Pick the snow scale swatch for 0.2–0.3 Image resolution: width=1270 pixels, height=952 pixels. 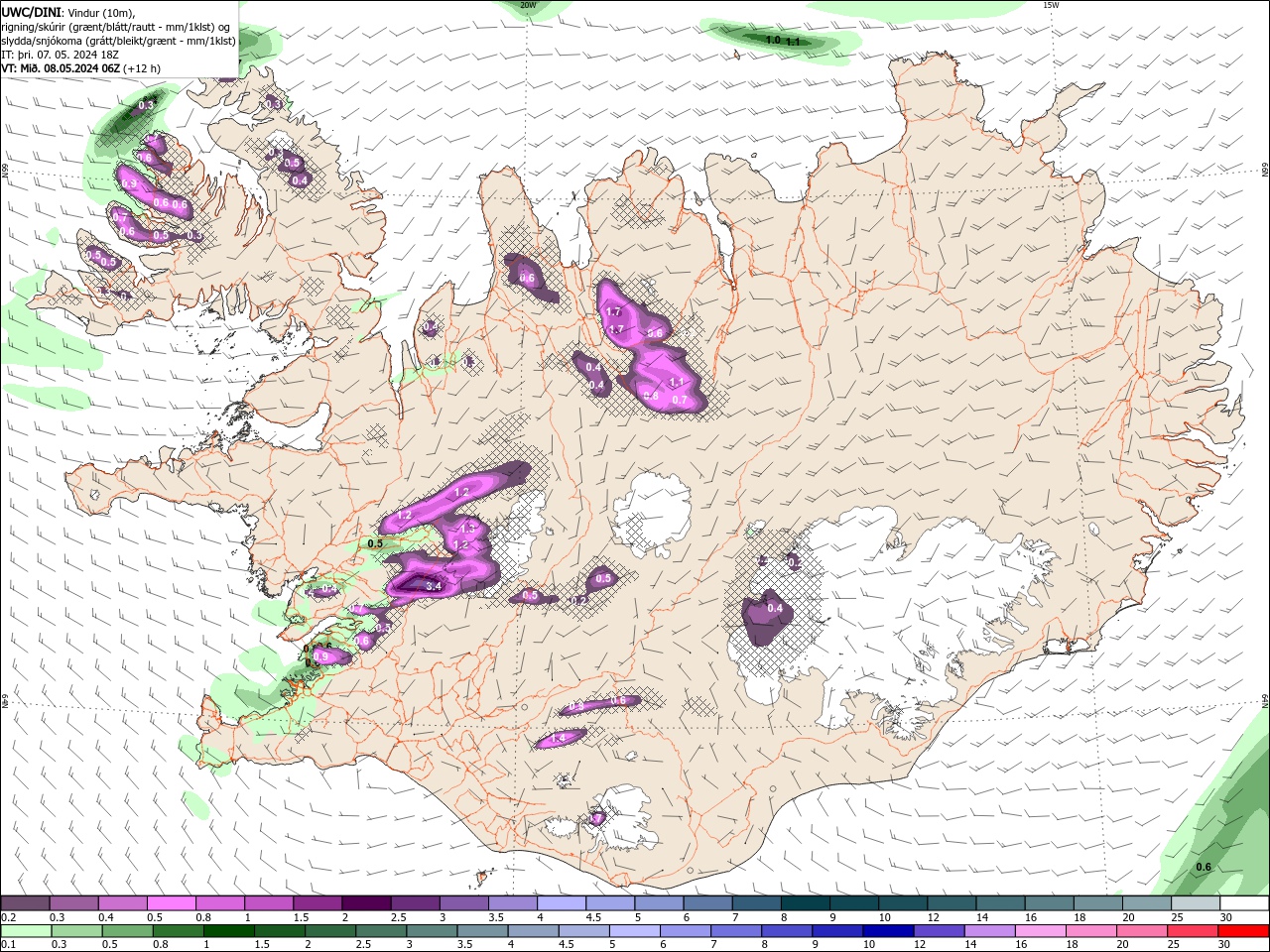click(x=25, y=903)
